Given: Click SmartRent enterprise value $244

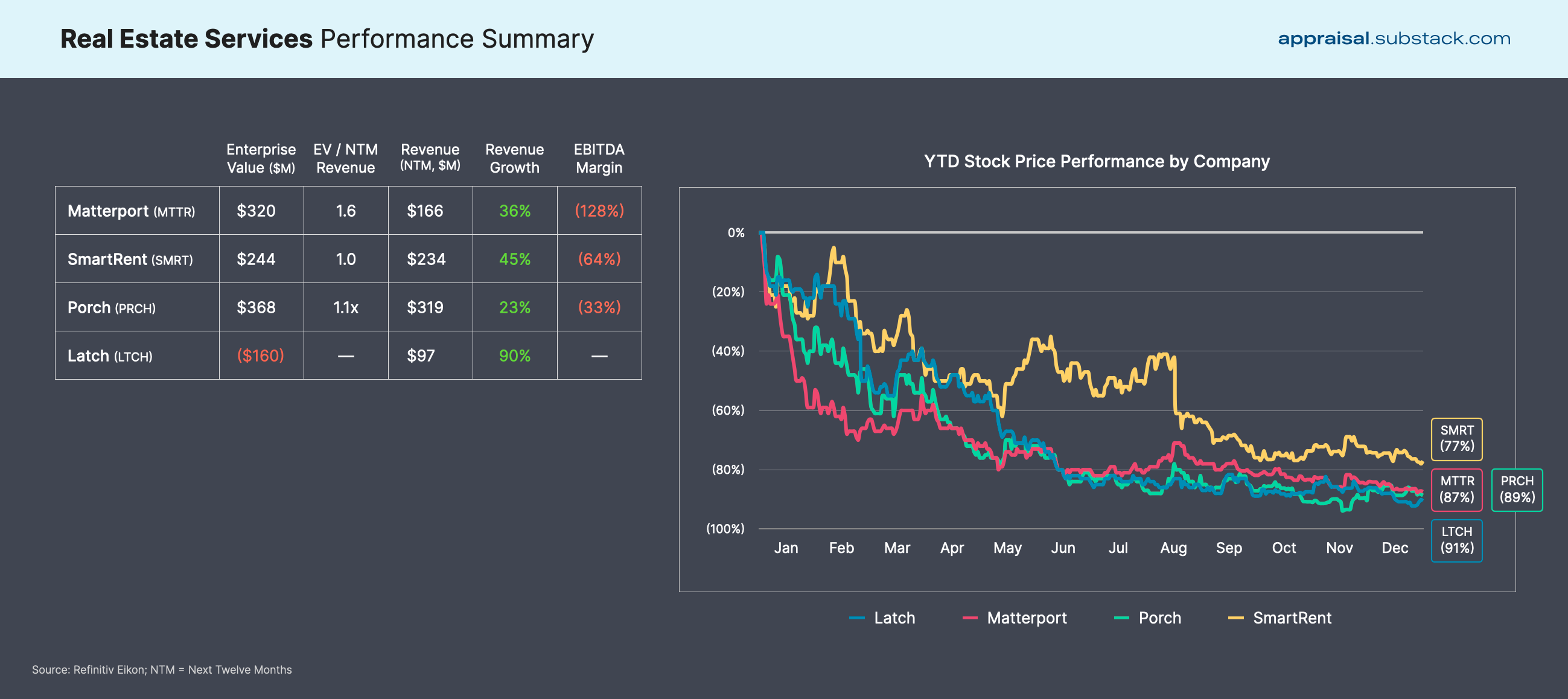Looking at the screenshot, I should coord(257,260).
